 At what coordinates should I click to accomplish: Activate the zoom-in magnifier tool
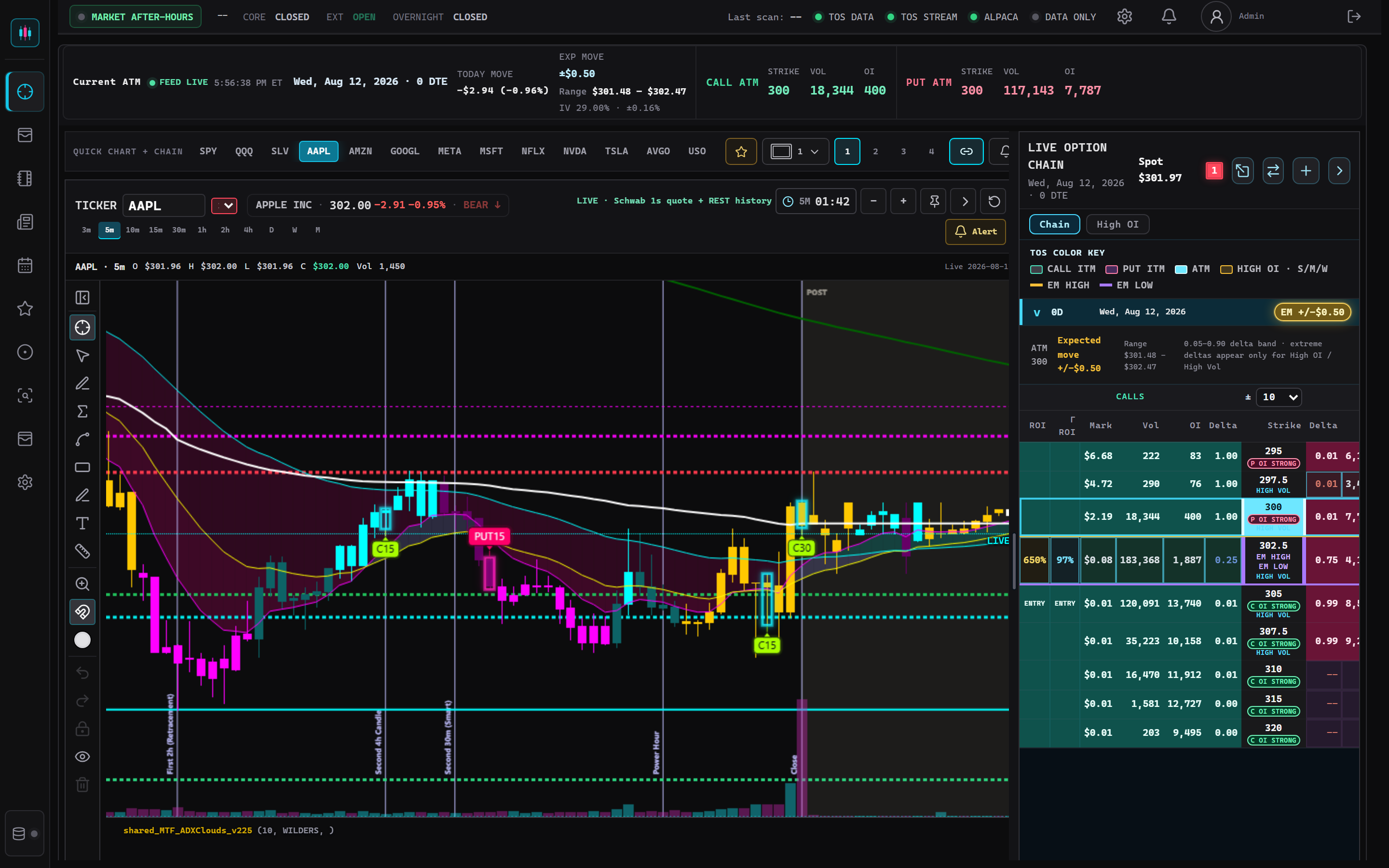click(82, 584)
